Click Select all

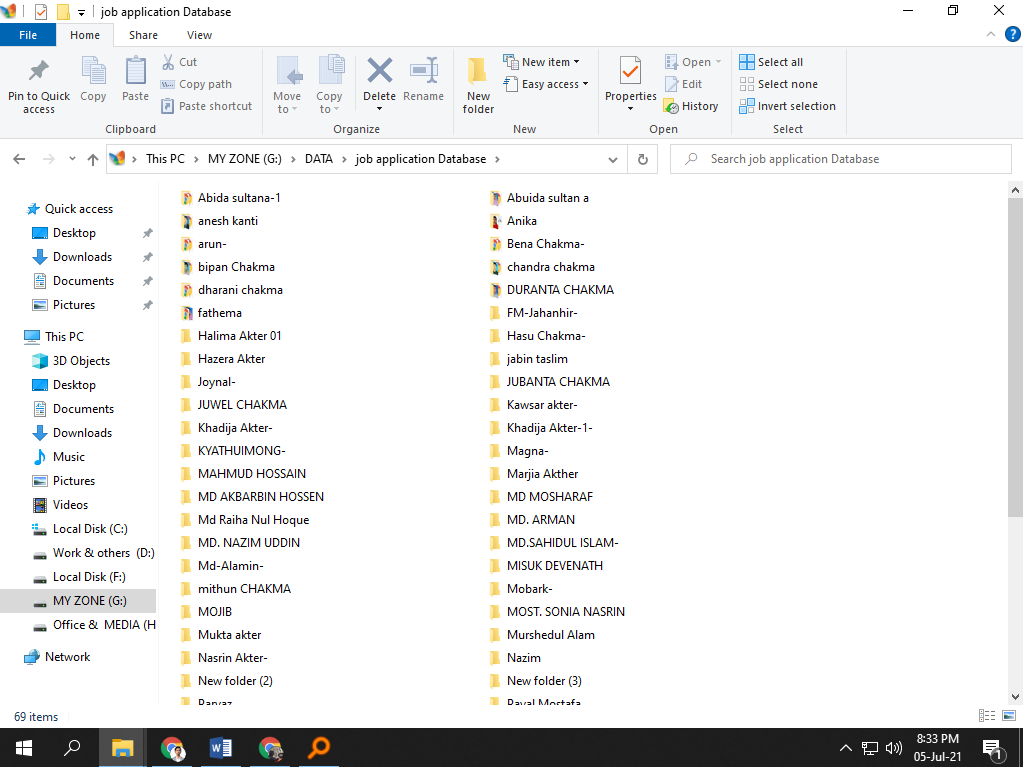coord(771,62)
